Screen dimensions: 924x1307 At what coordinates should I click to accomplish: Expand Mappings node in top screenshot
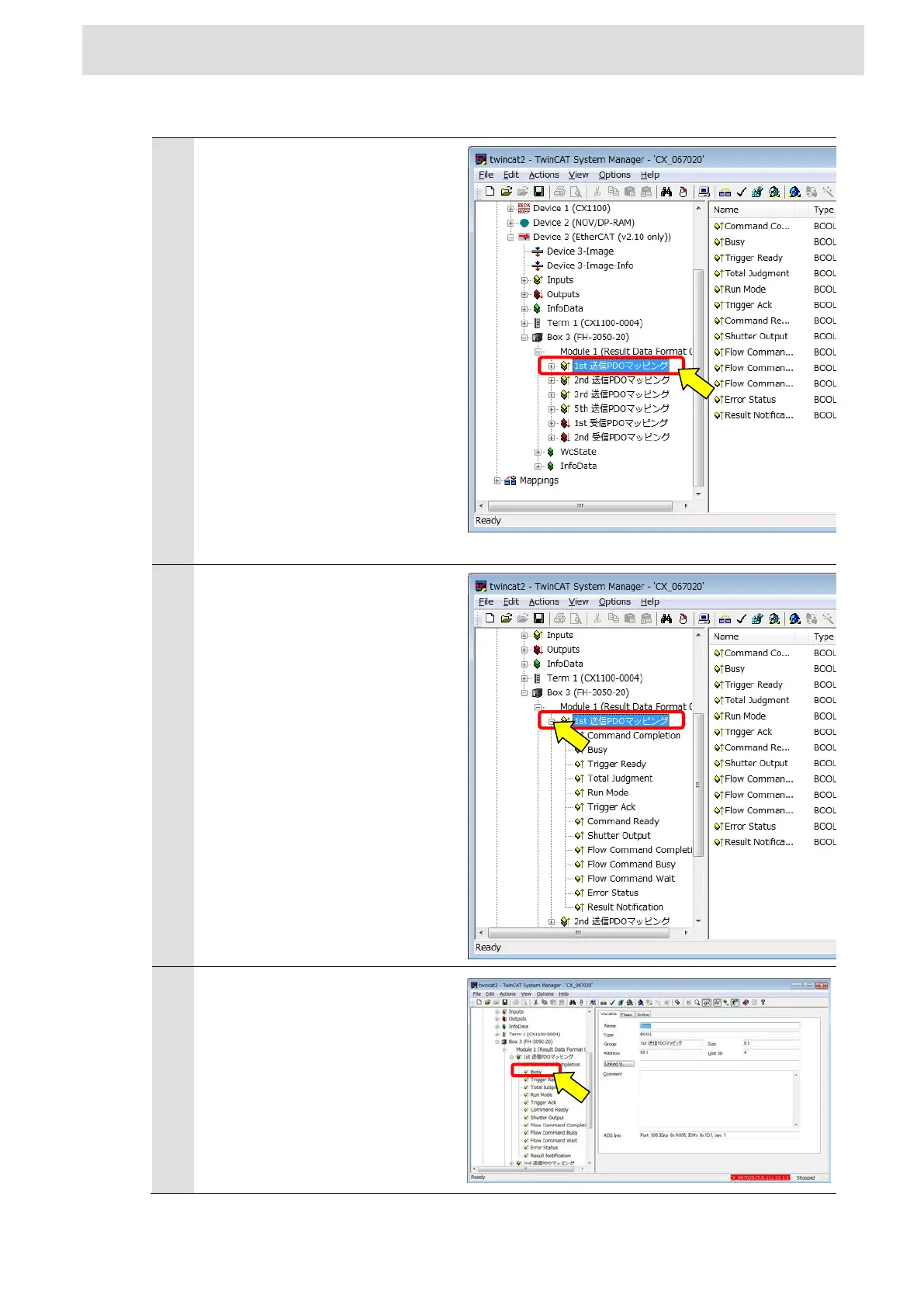click(x=497, y=480)
